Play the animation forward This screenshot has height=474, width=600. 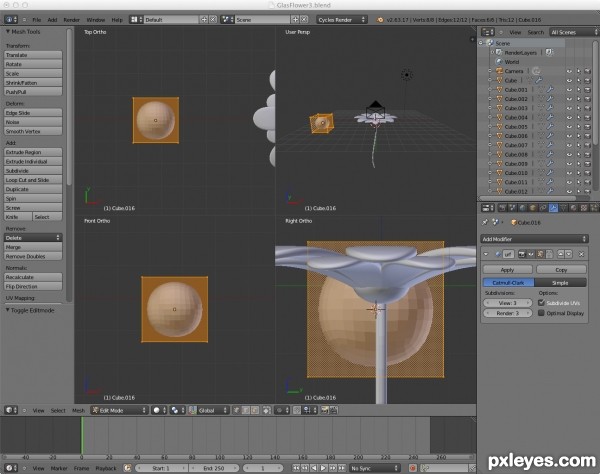pos(323,468)
